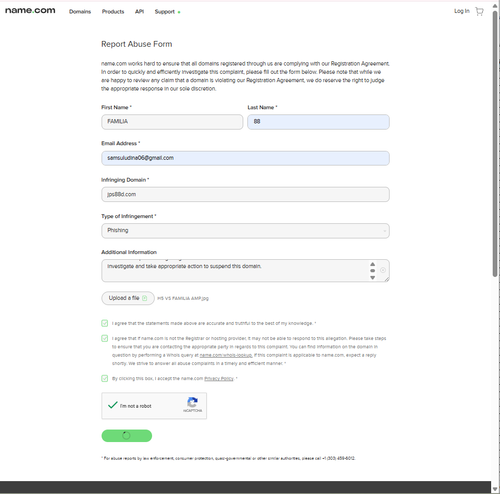Toggle the Privacy Policy acceptance checkbox
This screenshot has height=494, width=500.
[105, 378]
